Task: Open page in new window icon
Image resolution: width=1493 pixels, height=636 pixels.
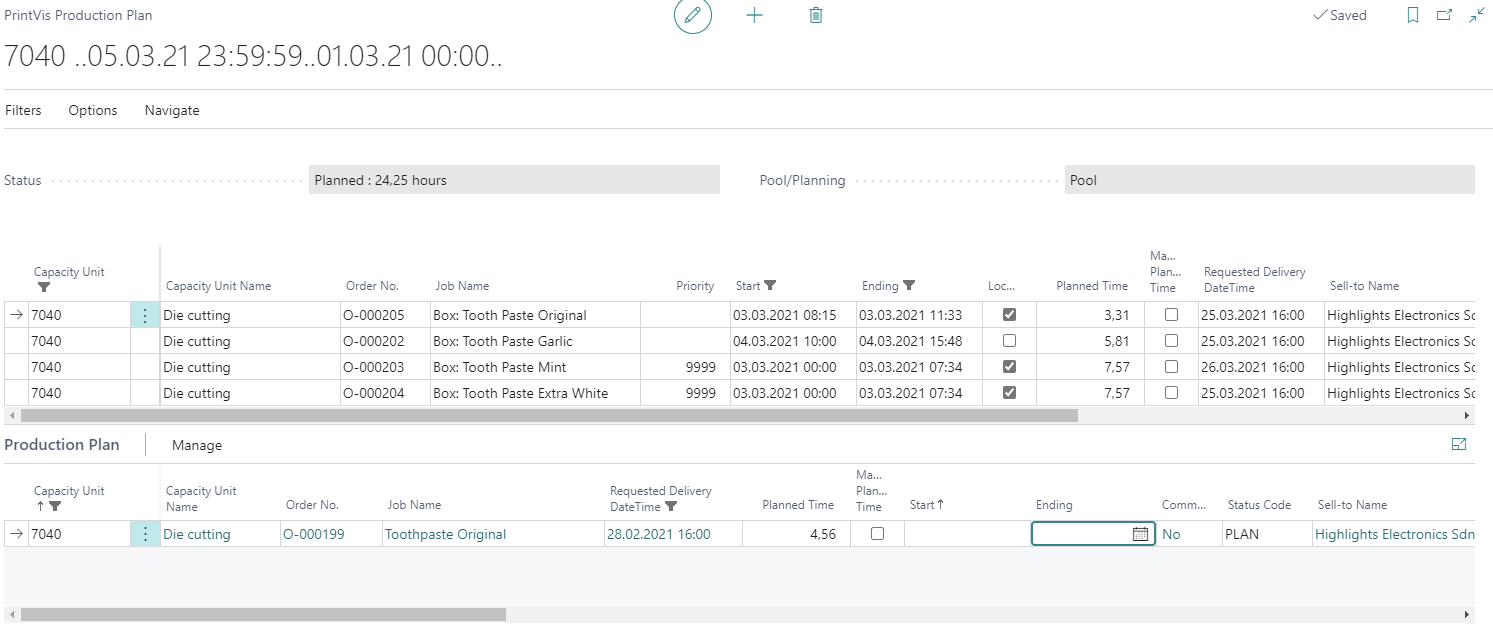Action: coord(1444,16)
